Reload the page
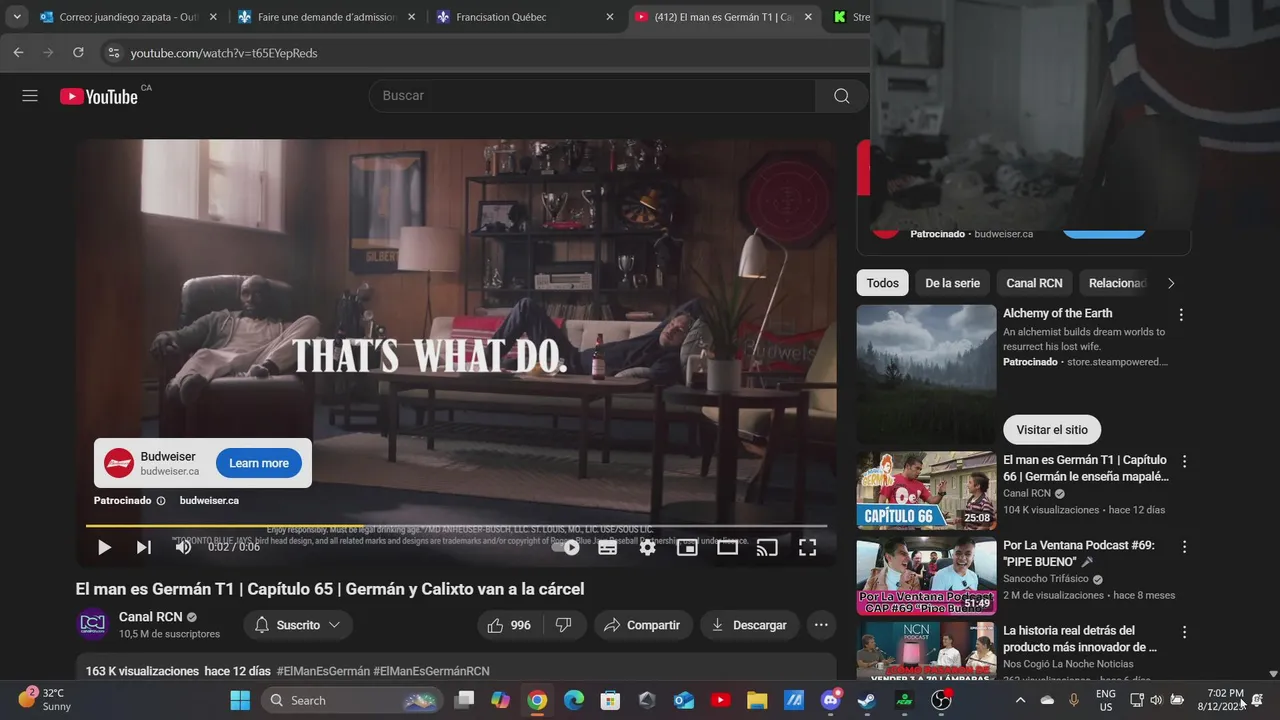The width and height of the screenshot is (1280, 720). coord(78,52)
